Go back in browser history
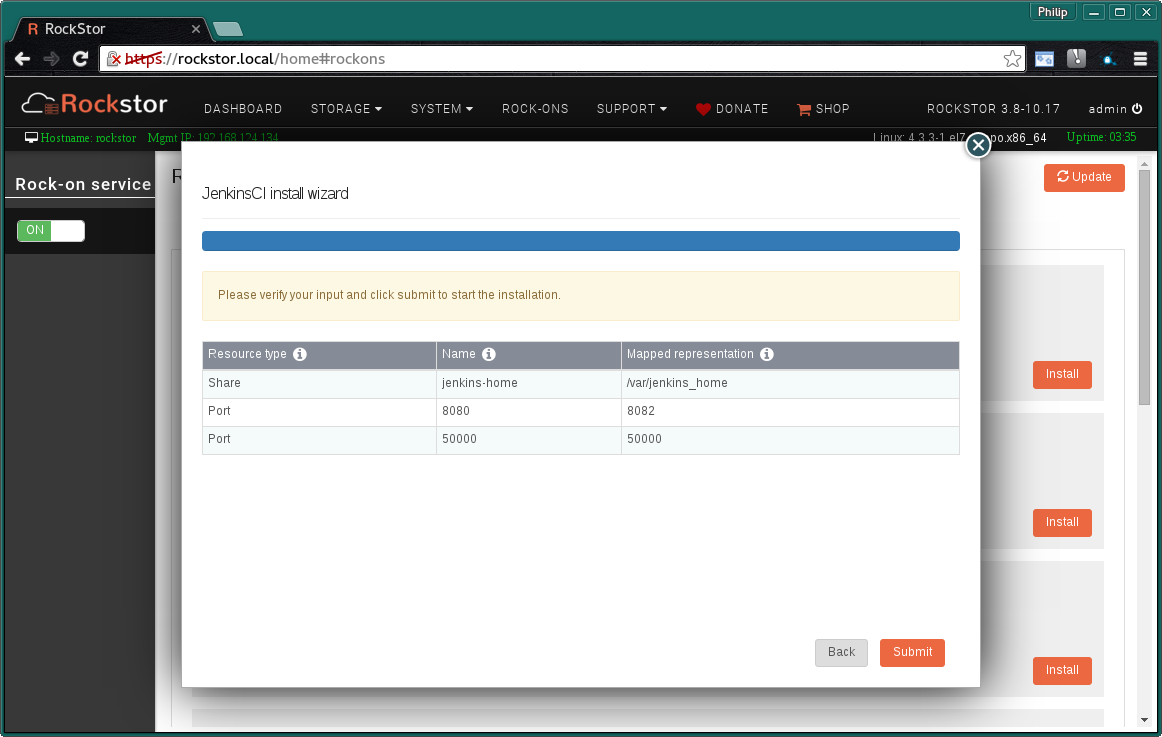This screenshot has height=737, width=1162. 22,59
